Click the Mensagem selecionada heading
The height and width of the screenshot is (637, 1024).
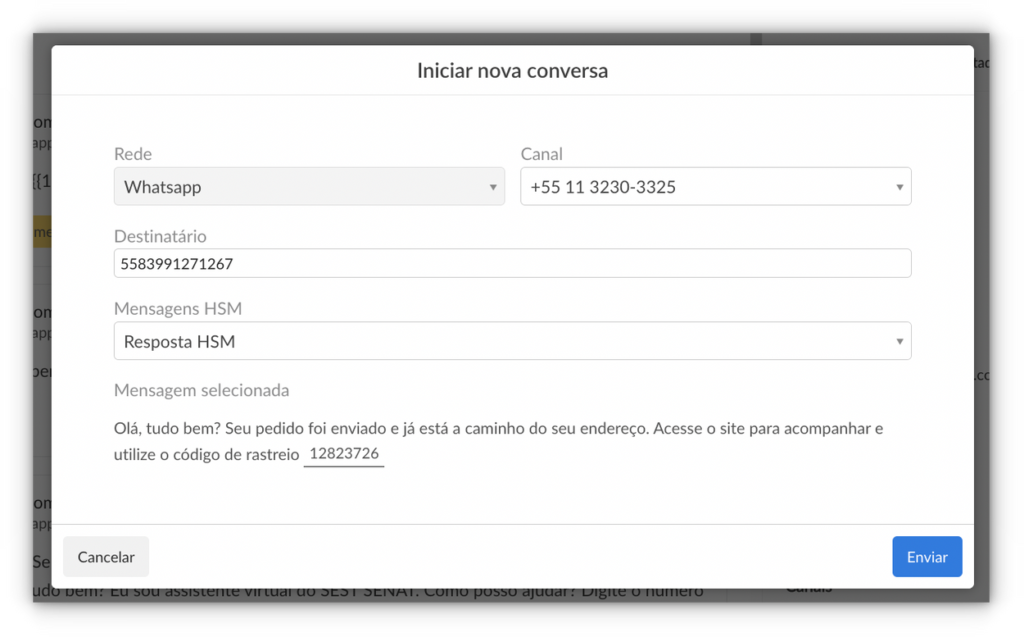point(201,390)
